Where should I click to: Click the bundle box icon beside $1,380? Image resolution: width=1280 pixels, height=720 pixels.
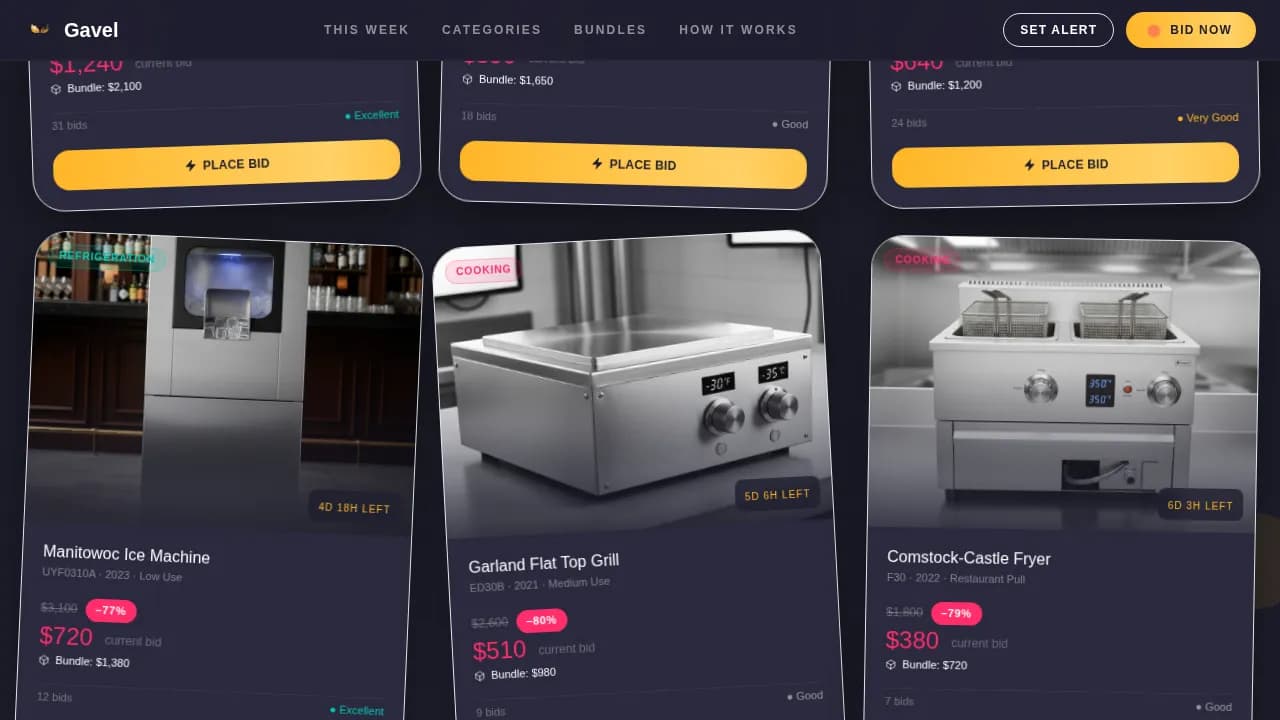click(x=44, y=660)
